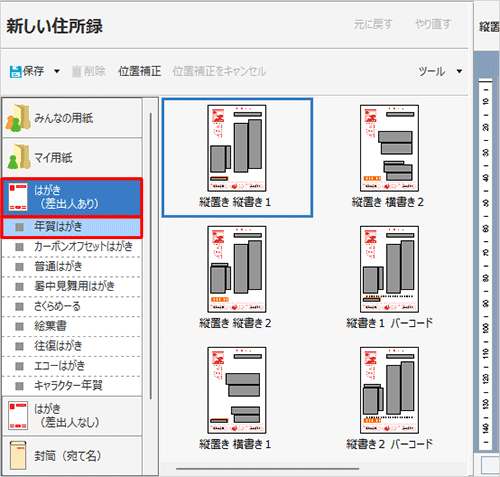Choose the 縦書き2 バーコード layout thumbnail
The height and width of the screenshot is (477, 500).
pos(389,390)
